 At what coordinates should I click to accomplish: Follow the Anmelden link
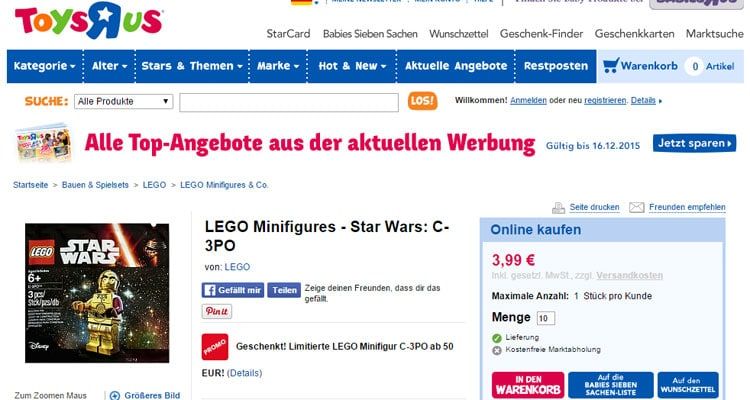(528, 100)
